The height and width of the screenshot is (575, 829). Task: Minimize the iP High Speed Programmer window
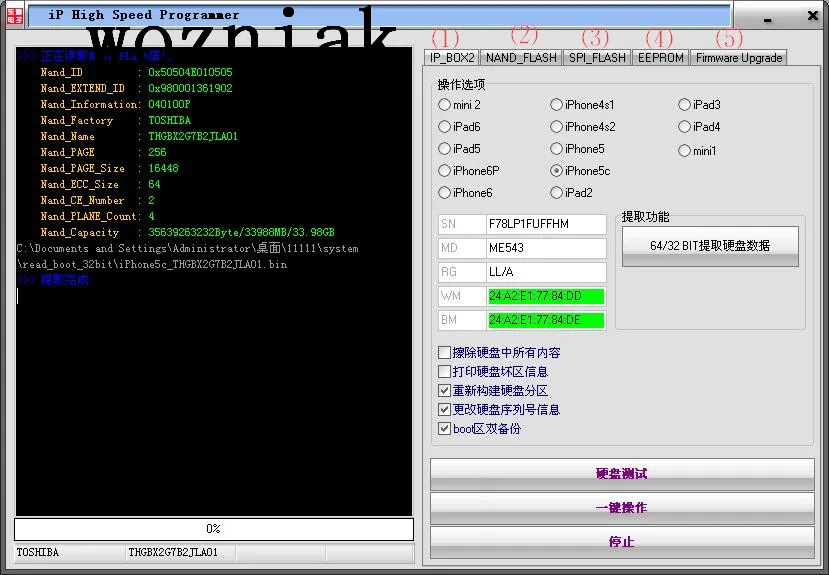tap(768, 20)
